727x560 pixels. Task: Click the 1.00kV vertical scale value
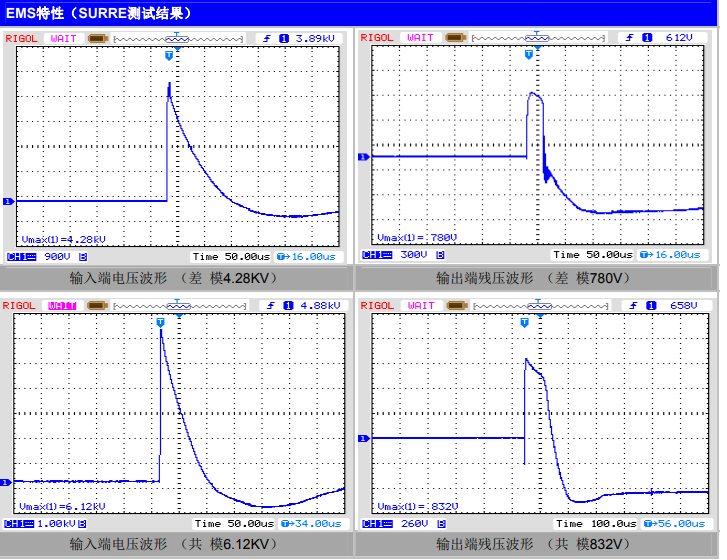click(x=57, y=524)
